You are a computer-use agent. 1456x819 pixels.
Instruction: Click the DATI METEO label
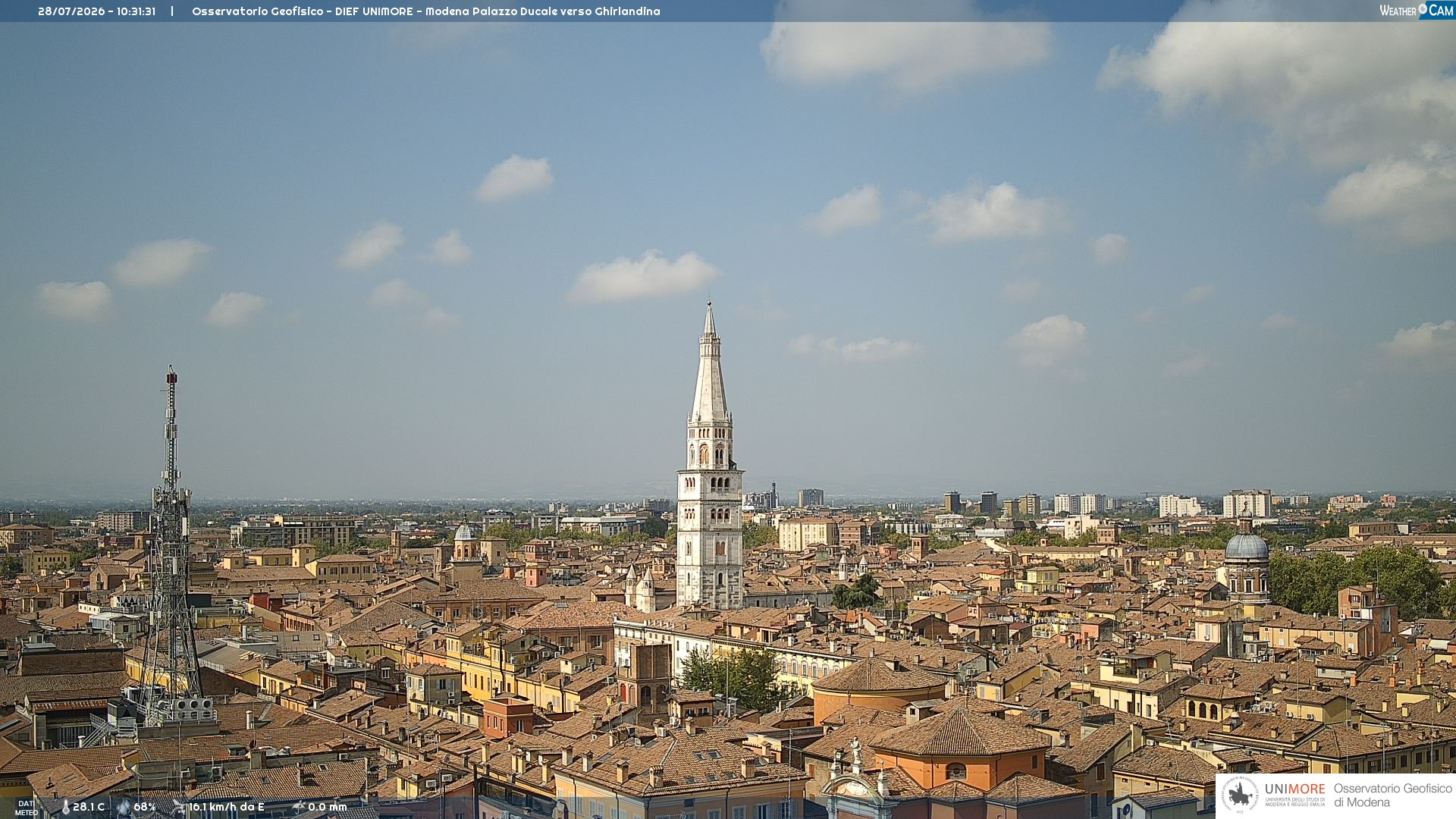tap(27, 808)
